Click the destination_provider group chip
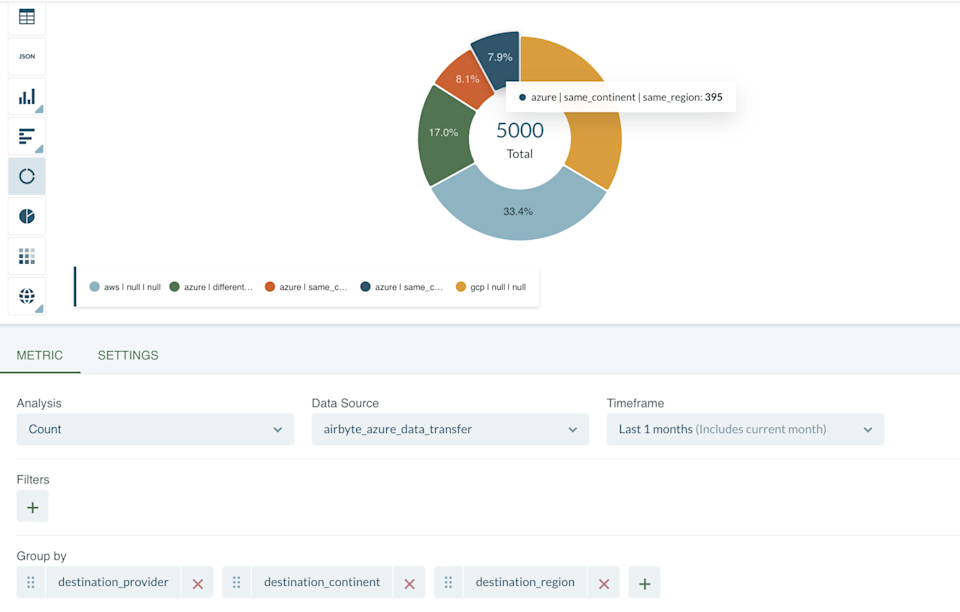The width and height of the screenshot is (960, 612). (x=113, y=583)
